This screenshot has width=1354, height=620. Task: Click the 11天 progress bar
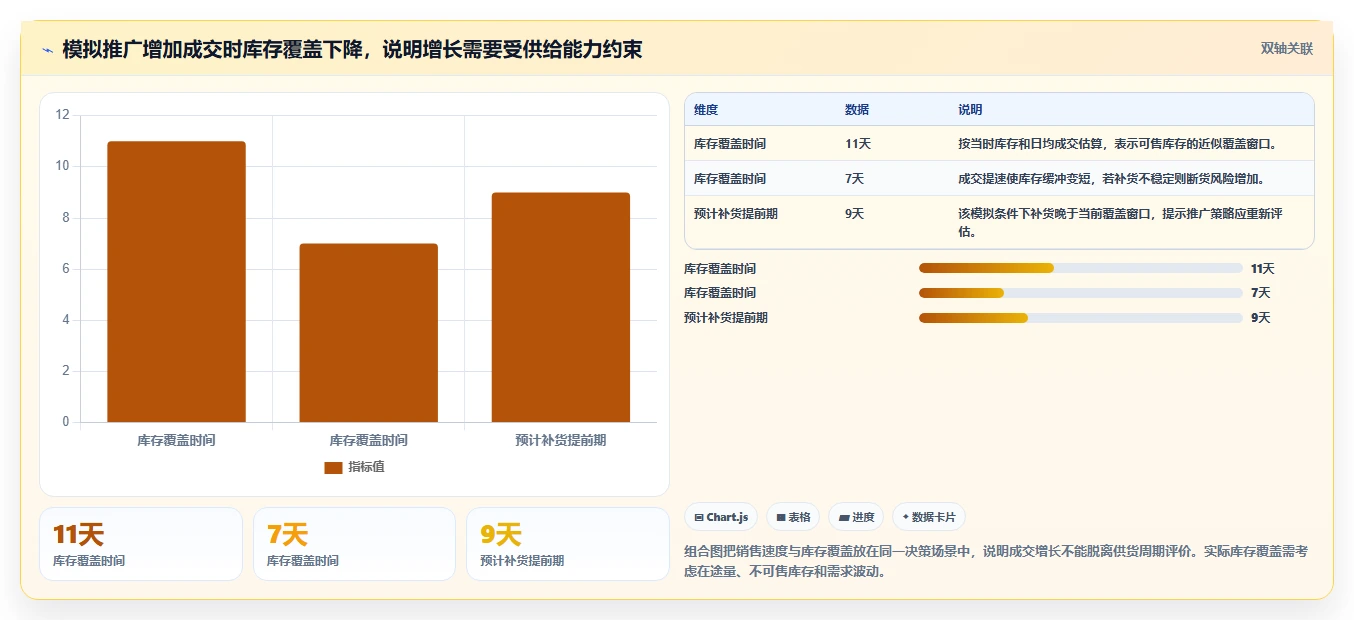tap(1080, 268)
